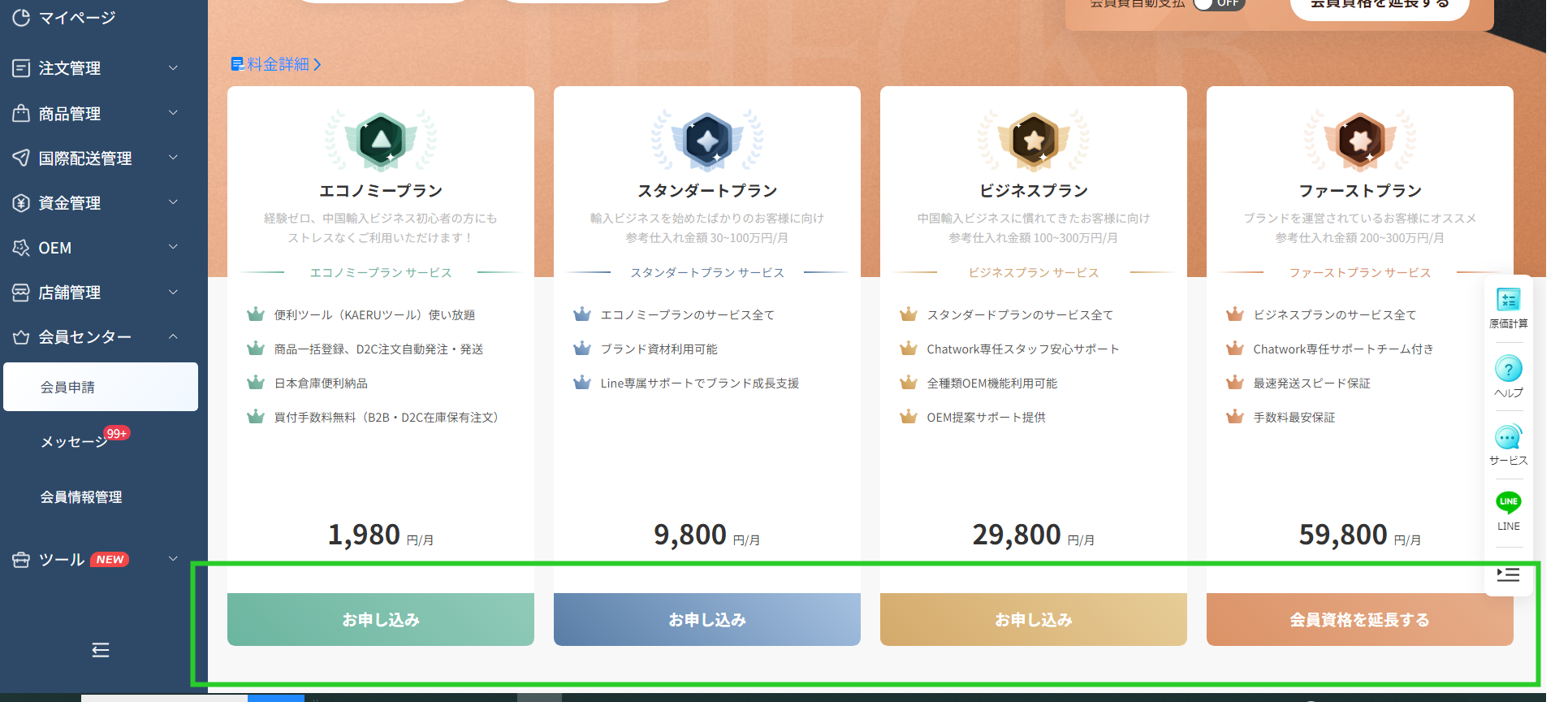Viewport: 1568px width, 702px height.
Task: Open the 料金詳細 link
Action: click(277, 64)
